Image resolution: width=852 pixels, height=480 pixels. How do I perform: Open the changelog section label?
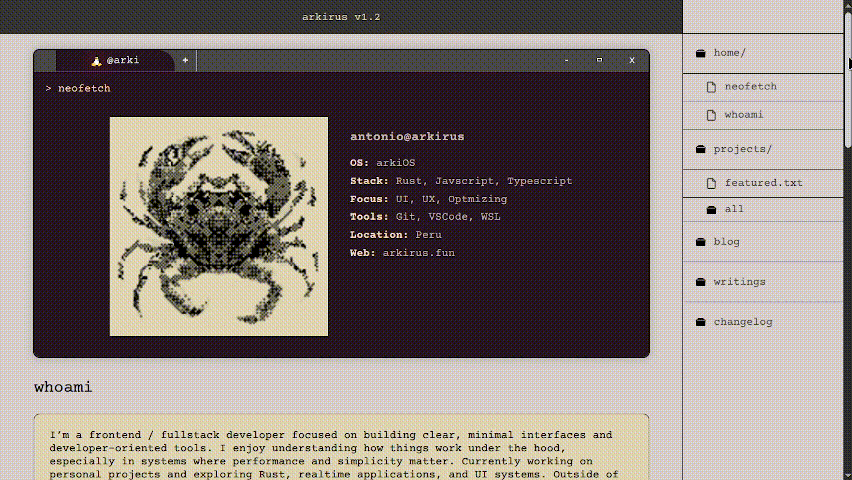pyautogui.click(x=742, y=322)
